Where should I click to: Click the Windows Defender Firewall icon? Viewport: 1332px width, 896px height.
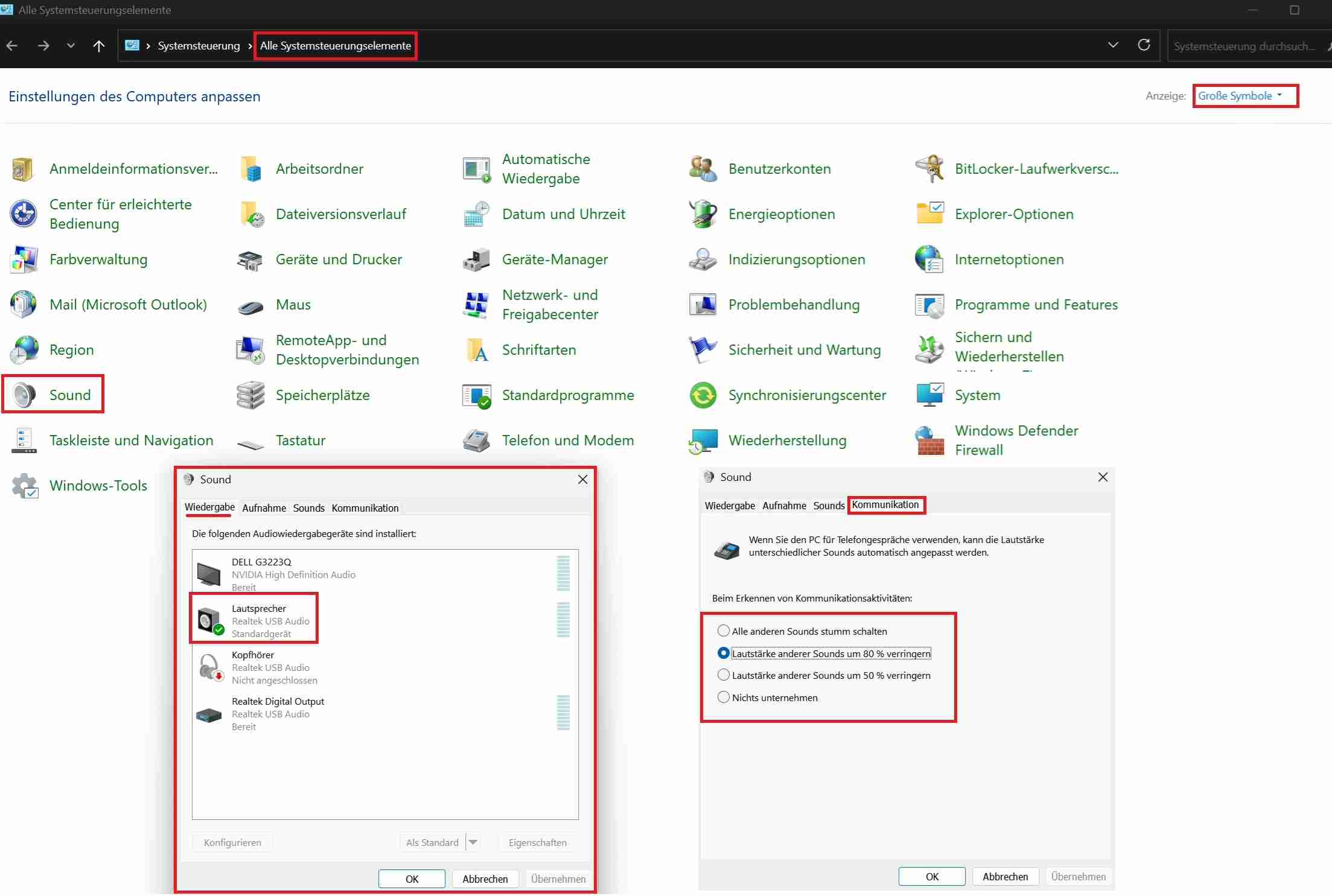[929, 440]
